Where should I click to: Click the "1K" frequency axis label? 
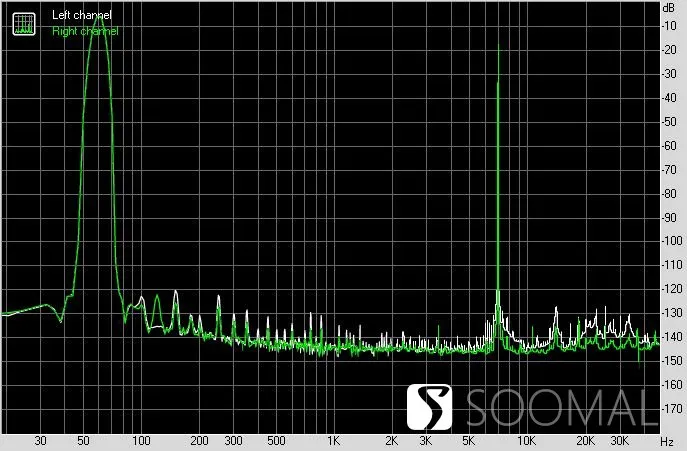[333, 440]
